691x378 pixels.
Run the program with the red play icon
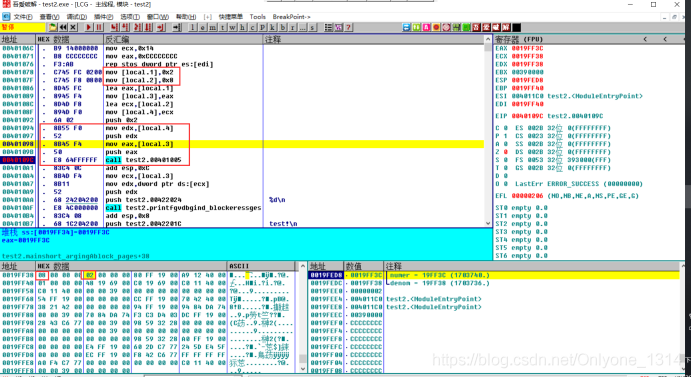tap(89, 27)
